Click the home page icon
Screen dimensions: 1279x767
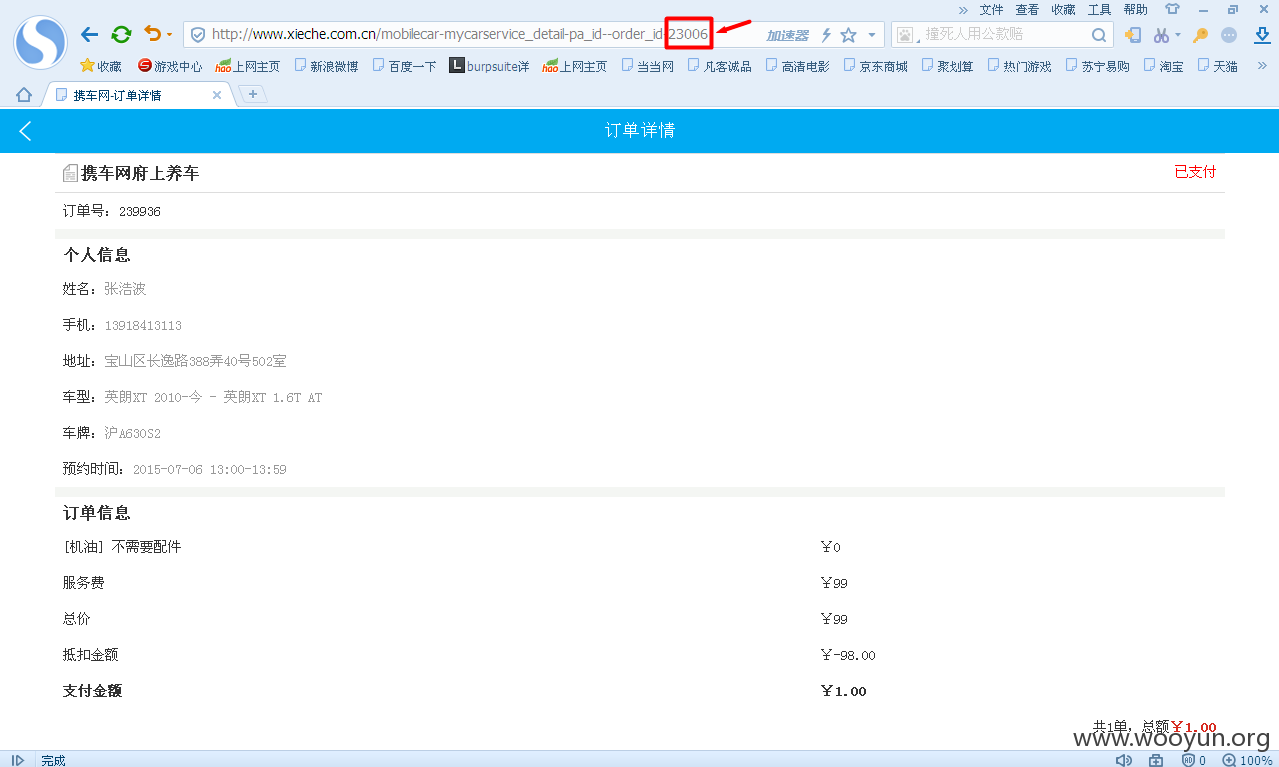24,95
